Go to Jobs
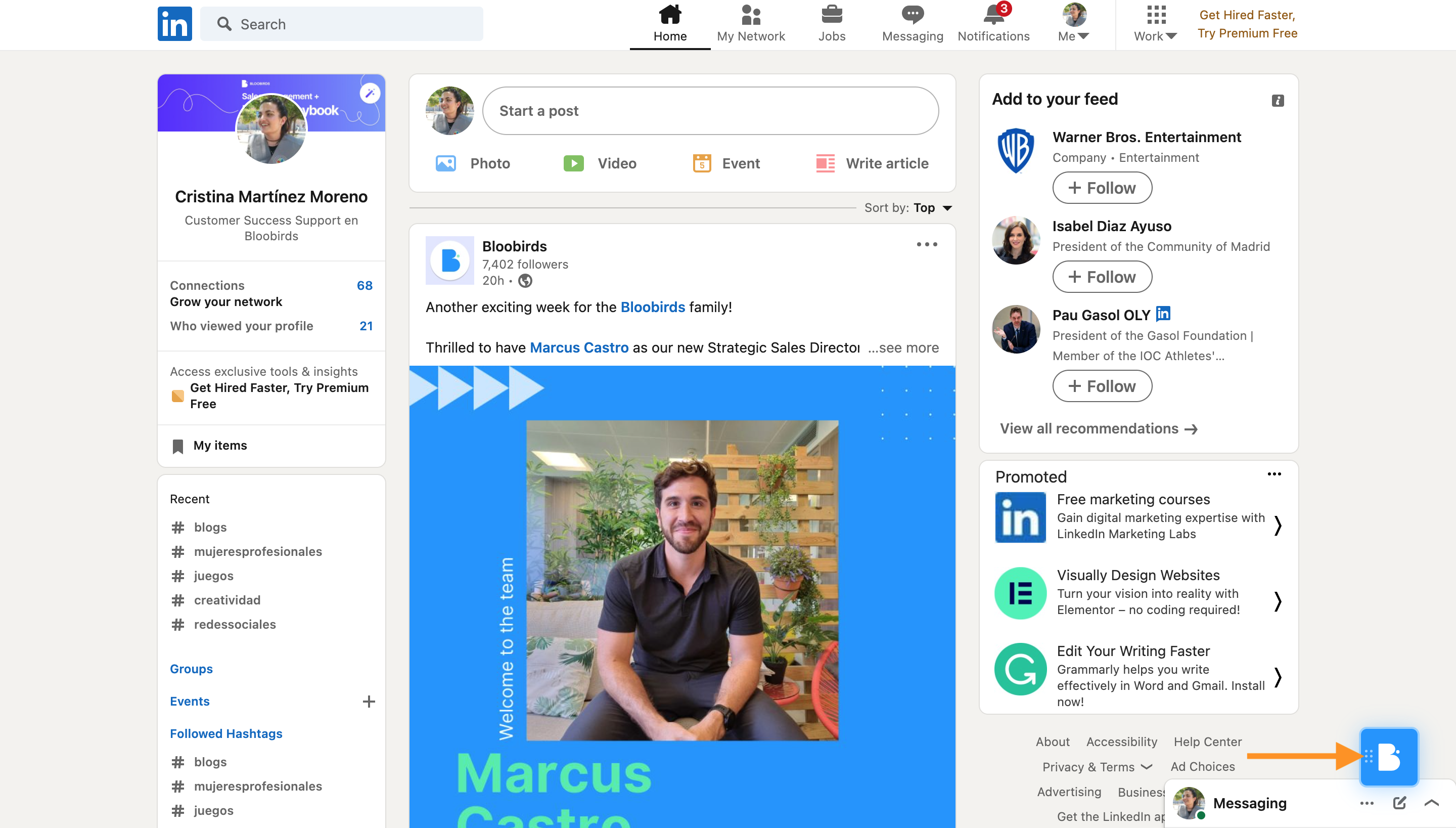The image size is (1456, 828). click(x=832, y=24)
